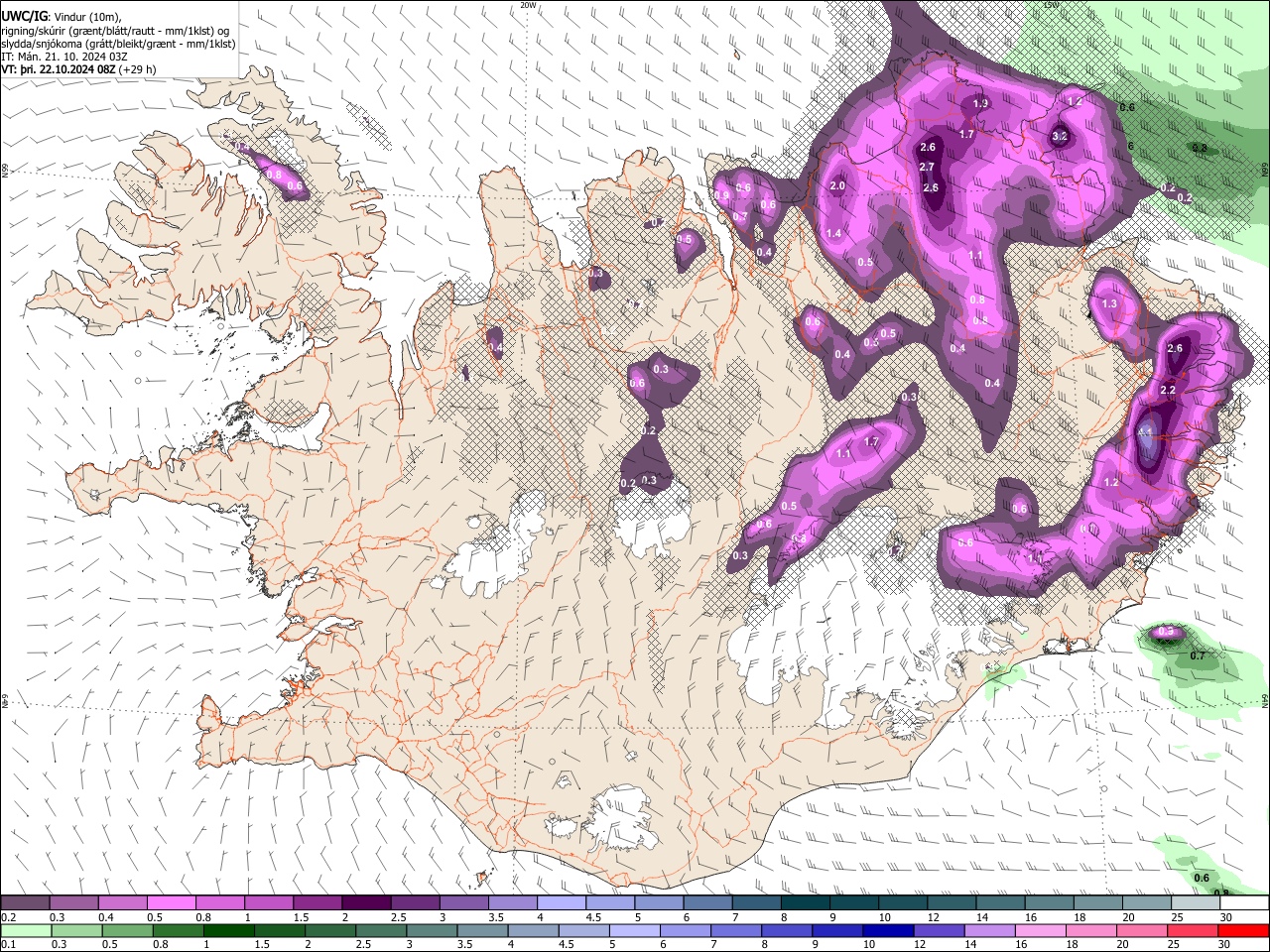This screenshot has height=952, width=1270.
Task: Click the '2.7' snowfall value on the map
Action: [x=928, y=168]
